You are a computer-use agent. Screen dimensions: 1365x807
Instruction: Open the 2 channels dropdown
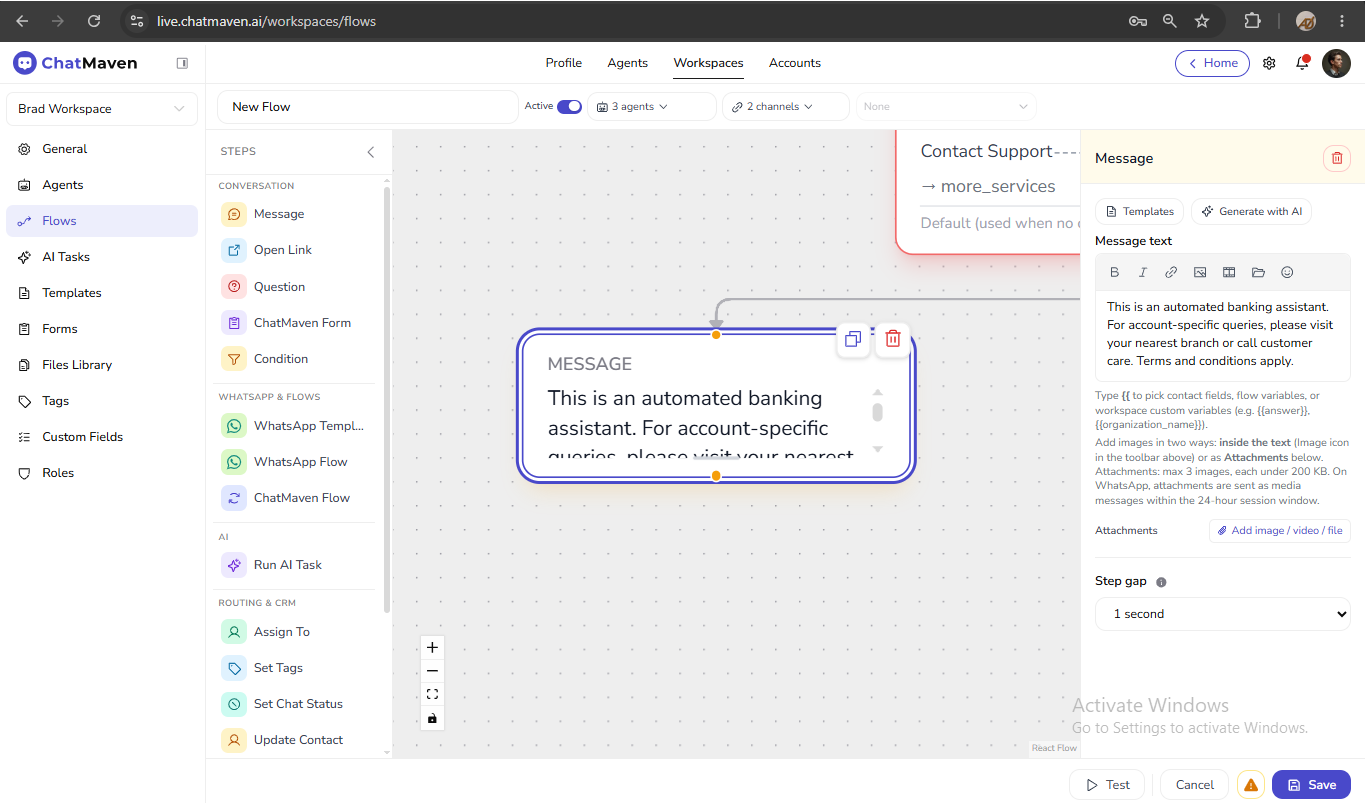786,107
